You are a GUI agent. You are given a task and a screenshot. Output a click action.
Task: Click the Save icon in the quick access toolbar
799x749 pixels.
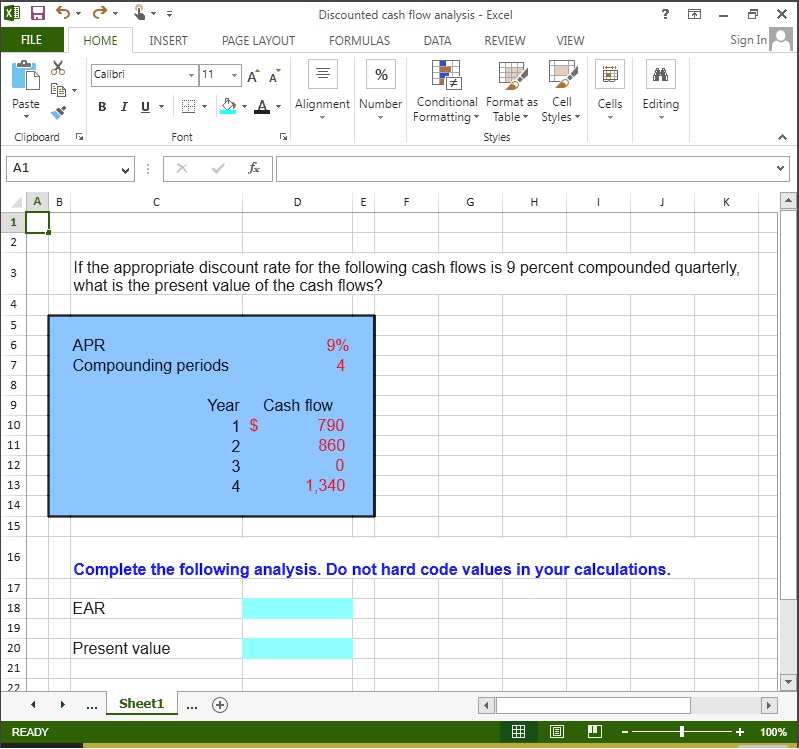(x=38, y=14)
